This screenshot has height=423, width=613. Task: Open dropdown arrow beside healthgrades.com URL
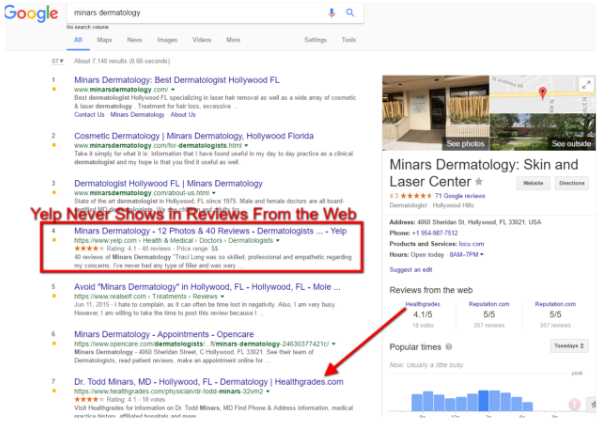tap(268, 391)
